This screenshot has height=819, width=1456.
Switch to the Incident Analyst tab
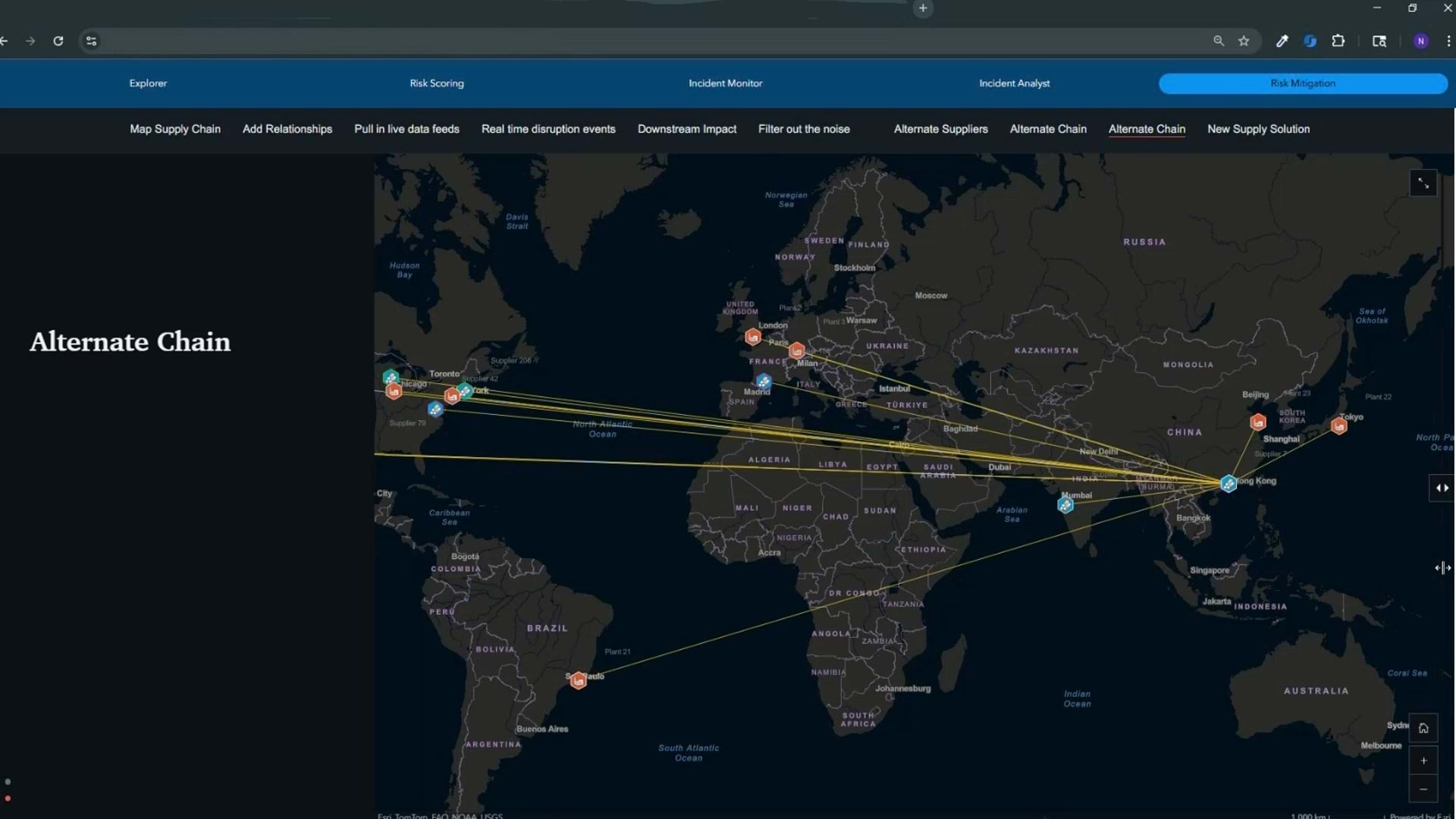(1015, 83)
